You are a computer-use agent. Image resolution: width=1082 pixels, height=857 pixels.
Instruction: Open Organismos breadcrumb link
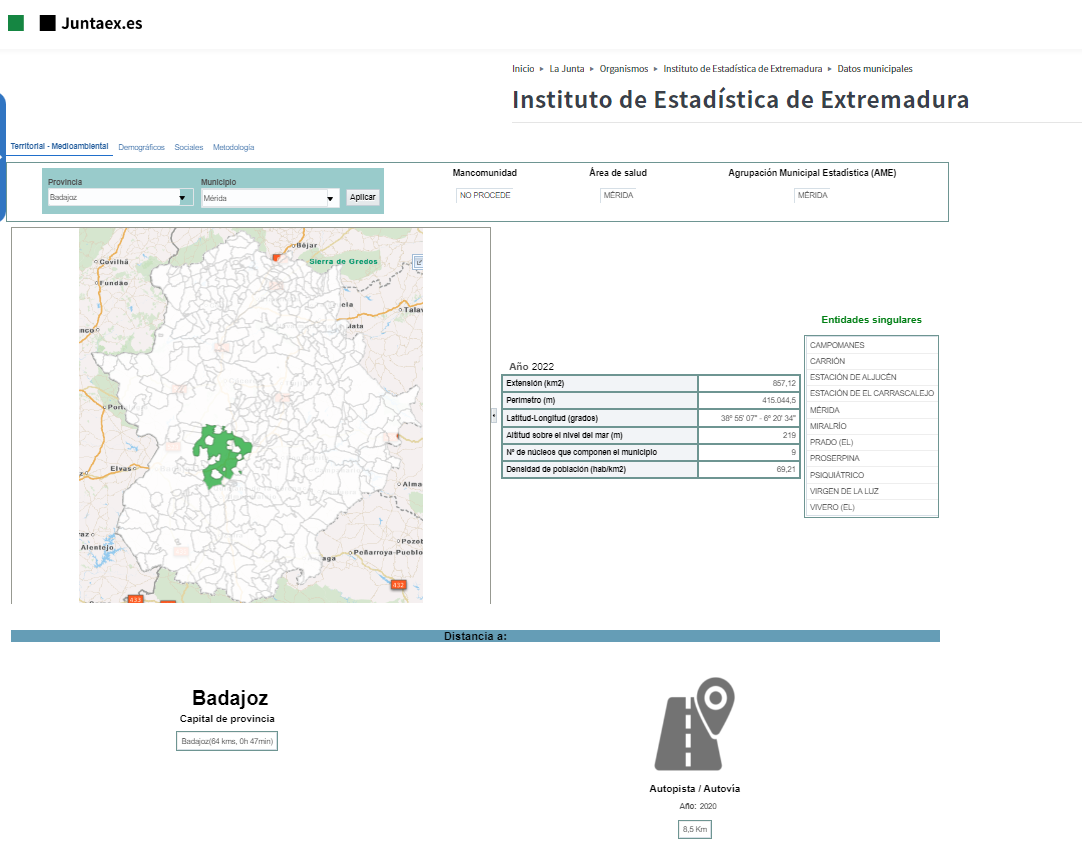point(624,69)
